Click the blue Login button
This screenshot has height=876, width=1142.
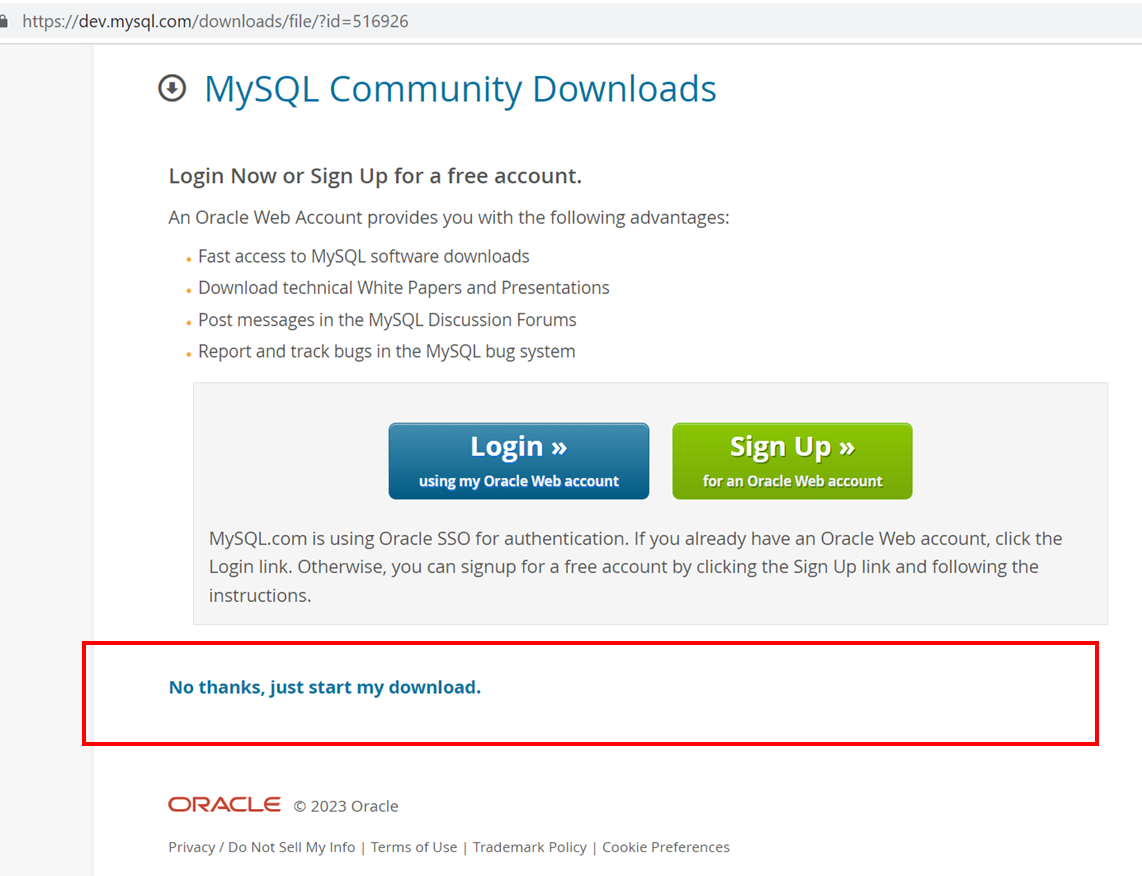coord(519,461)
